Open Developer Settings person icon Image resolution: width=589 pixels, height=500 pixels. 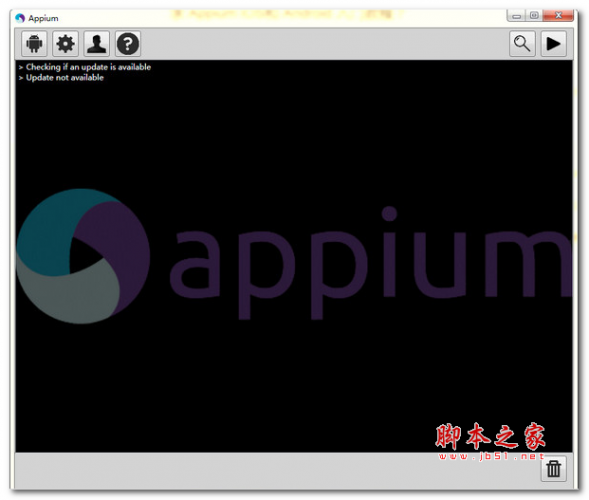pos(97,44)
